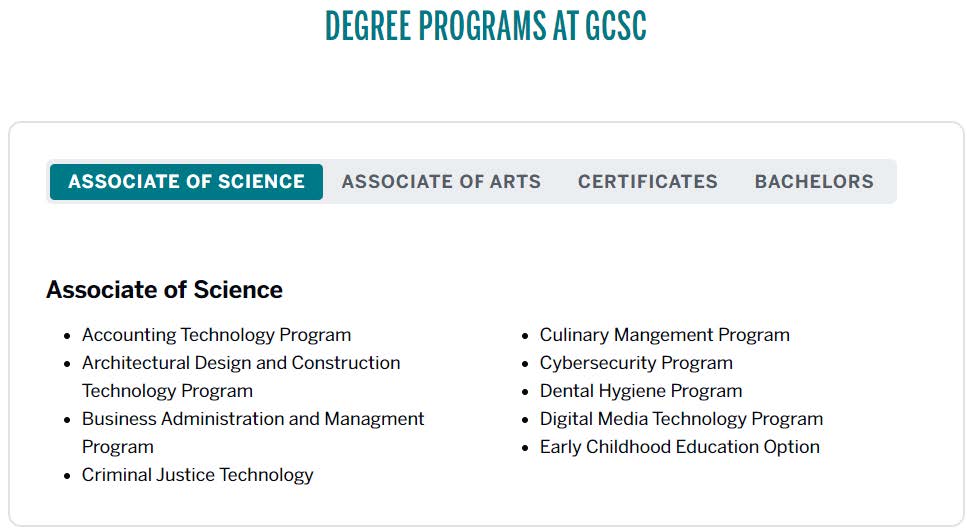
Task: Click the bullet beside Early Childhood Education Option
Action: point(526,448)
